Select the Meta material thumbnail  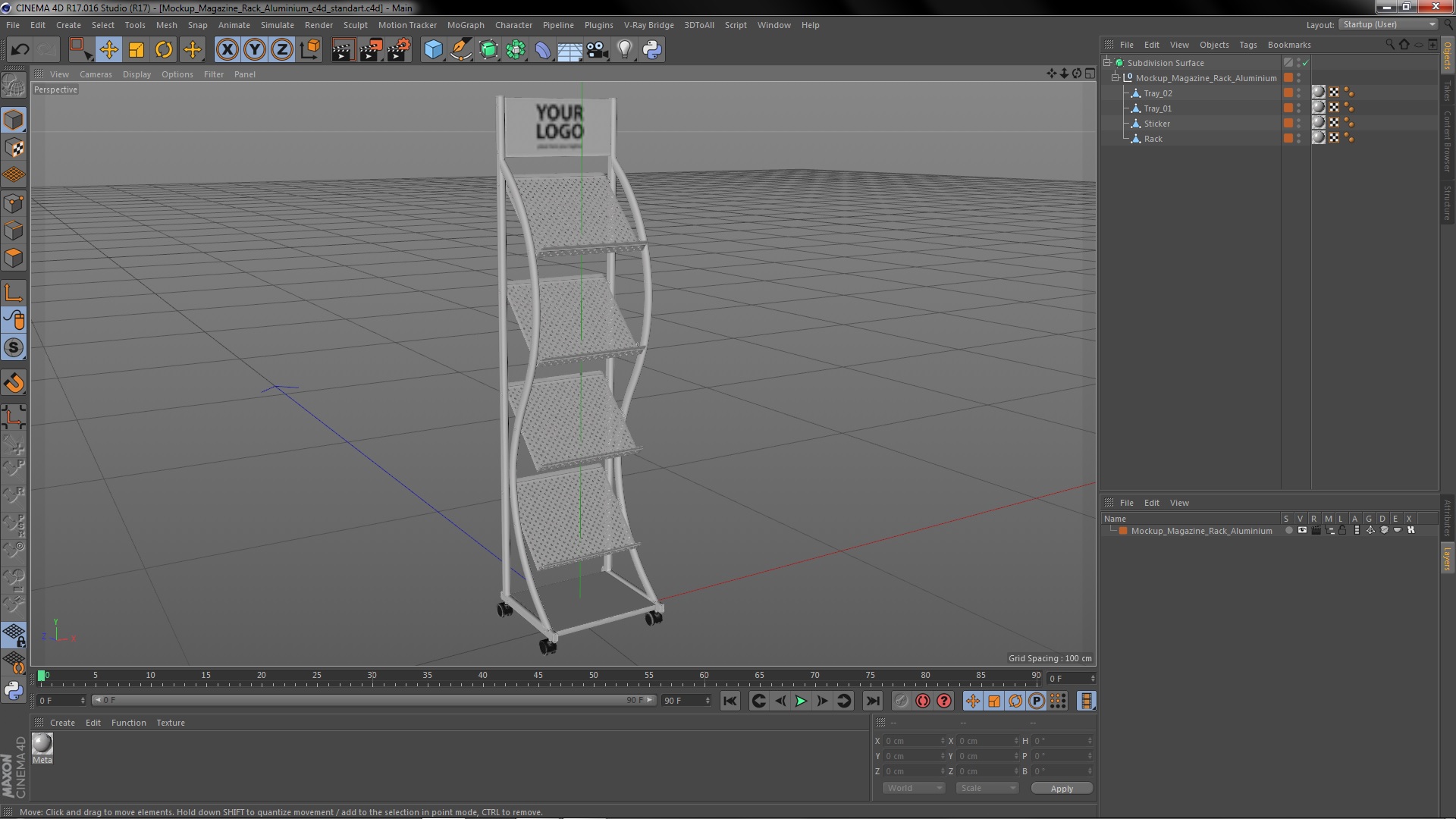tap(42, 744)
